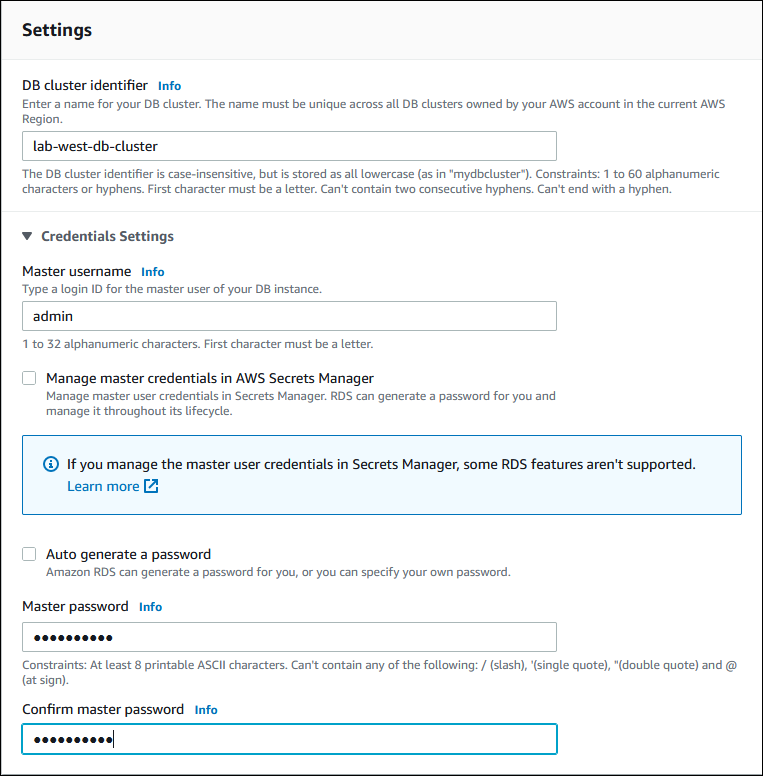Image resolution: width=763 pixels, height=776 pixels.
Task: Collapse the Credentials Settings triangle
Action: 27,237
